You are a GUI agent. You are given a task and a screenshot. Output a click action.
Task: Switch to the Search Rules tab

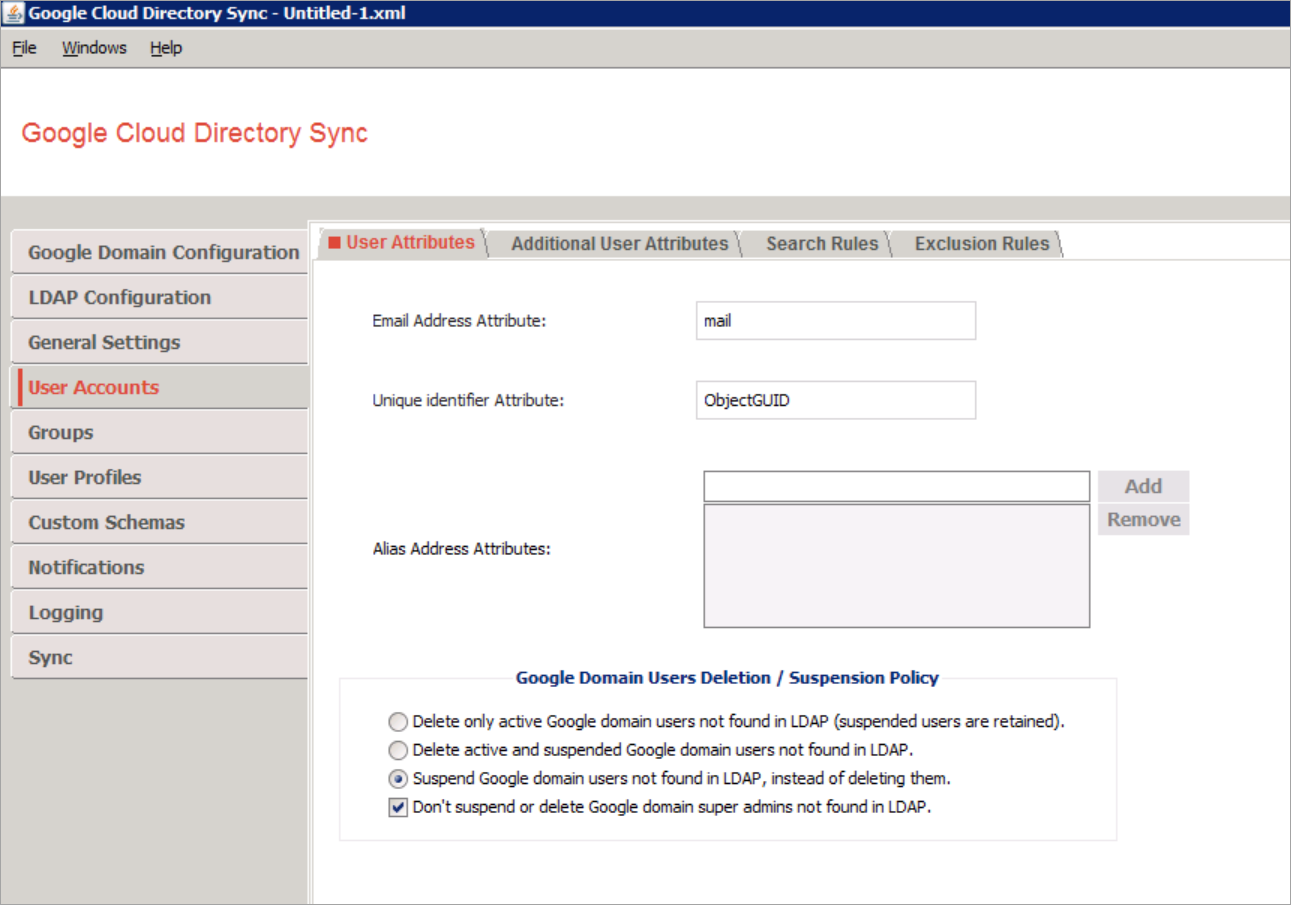821,244
